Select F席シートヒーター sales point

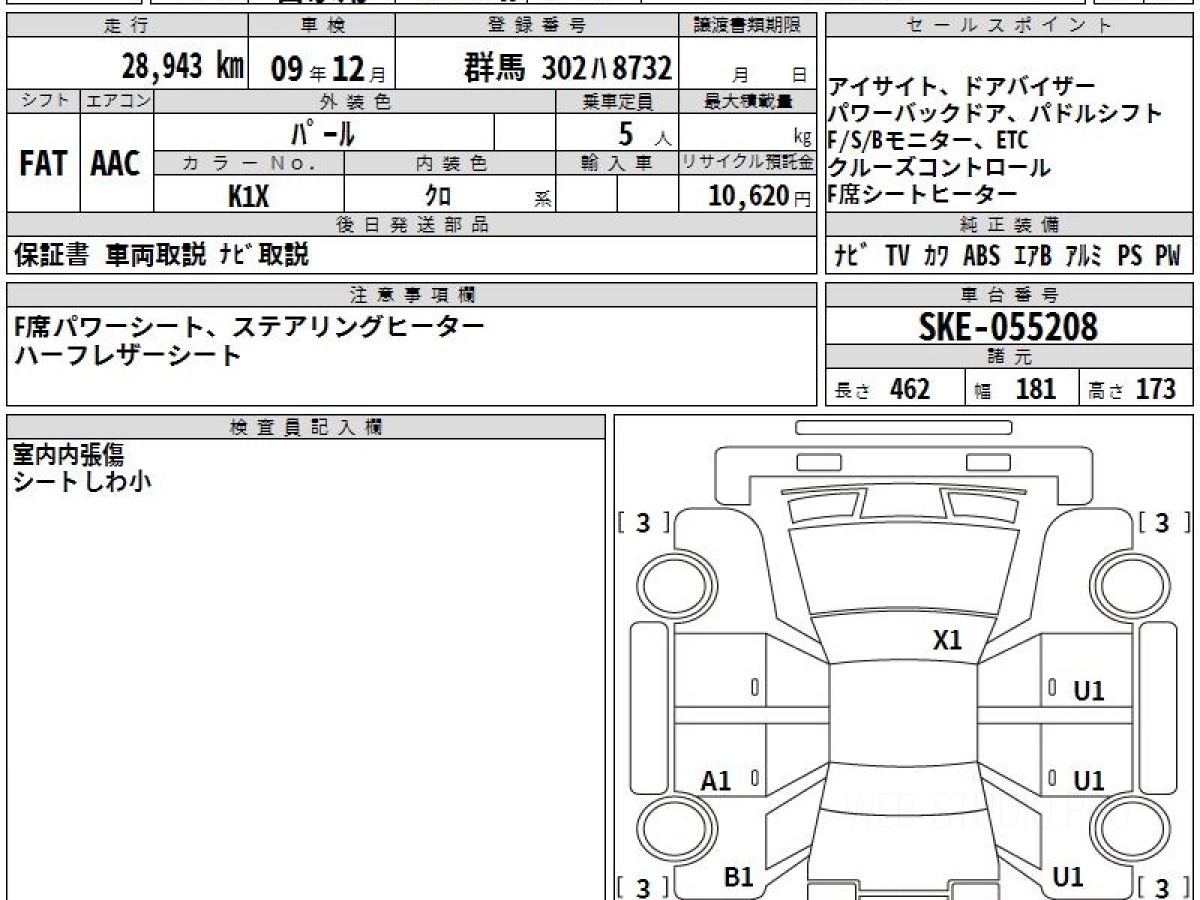(922, 194)
